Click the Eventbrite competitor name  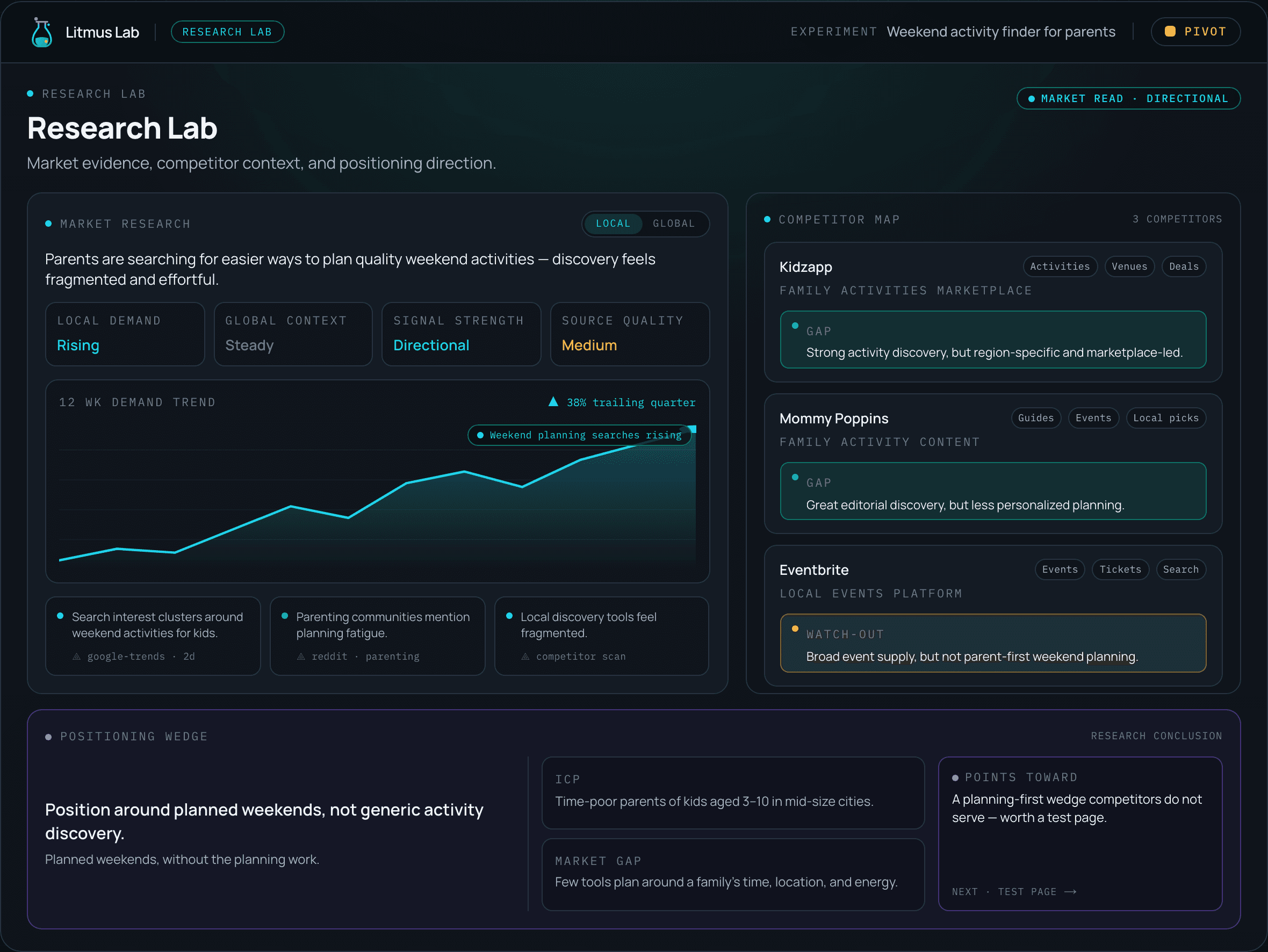[813, 570]
